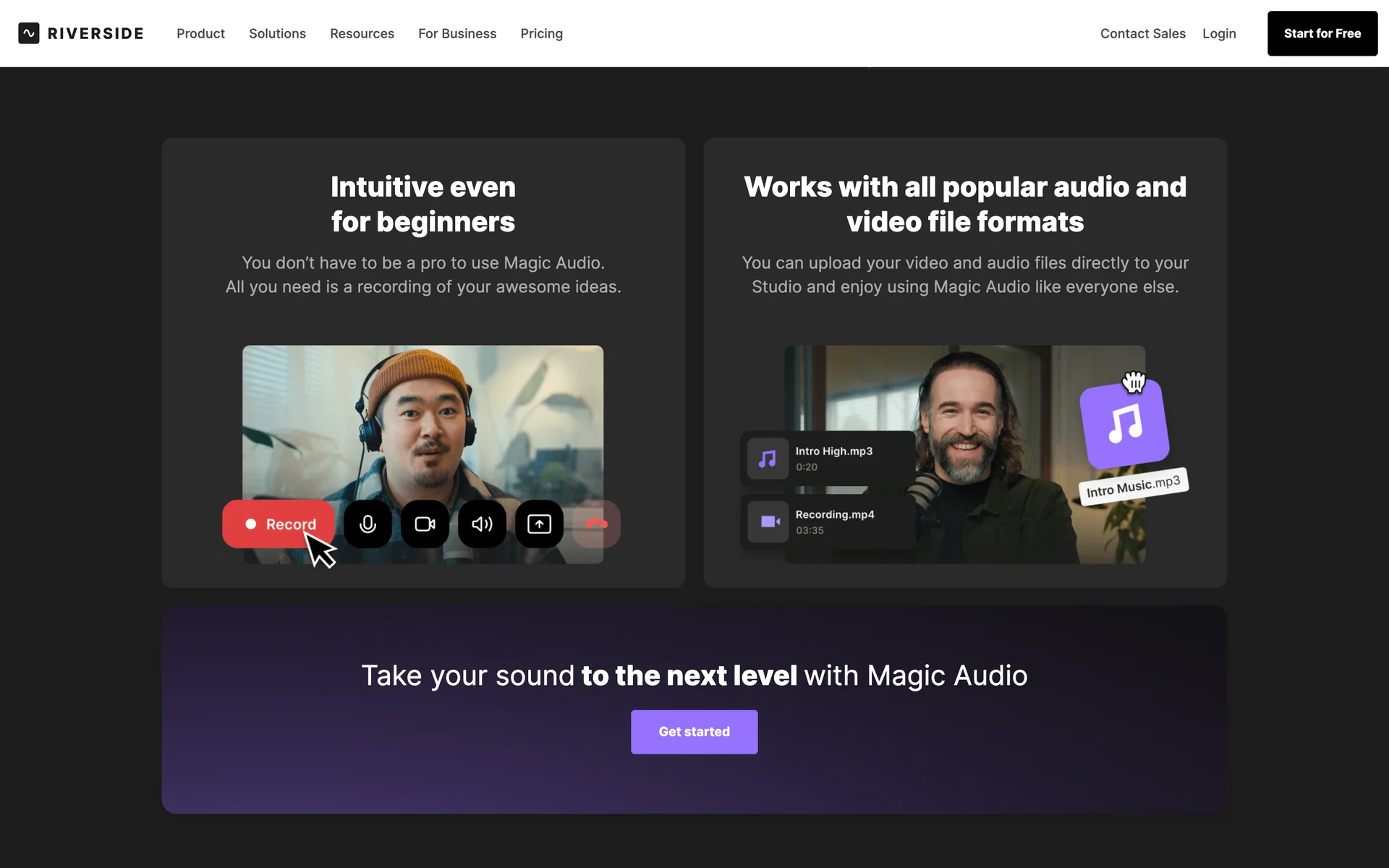The width and height of the screenshot is (1389, 868).
Task: Click the purple Intro Music.mp3 tile
Action: [x=1124, y=425]
